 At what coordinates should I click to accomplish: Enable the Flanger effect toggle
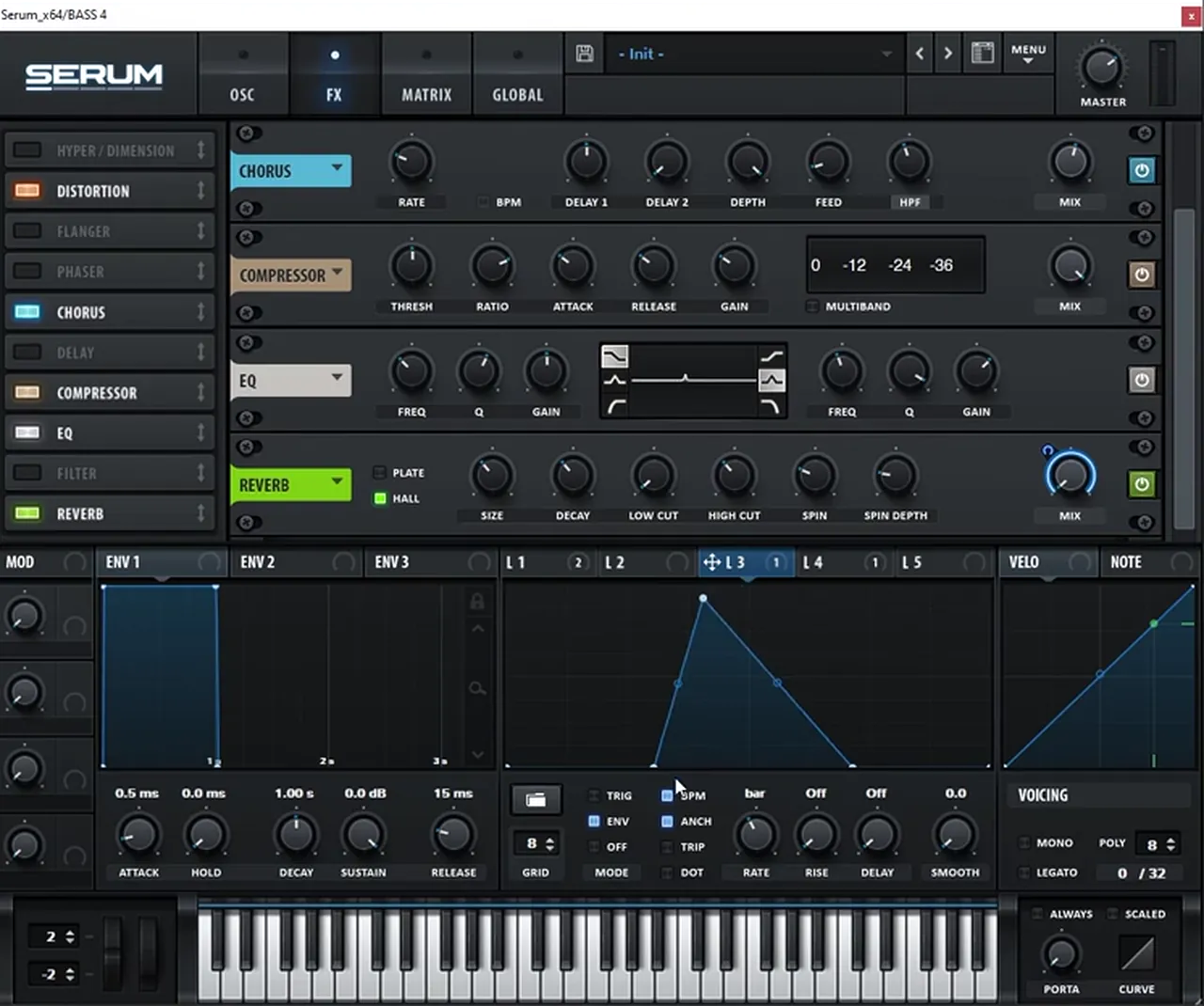[27, 231]
